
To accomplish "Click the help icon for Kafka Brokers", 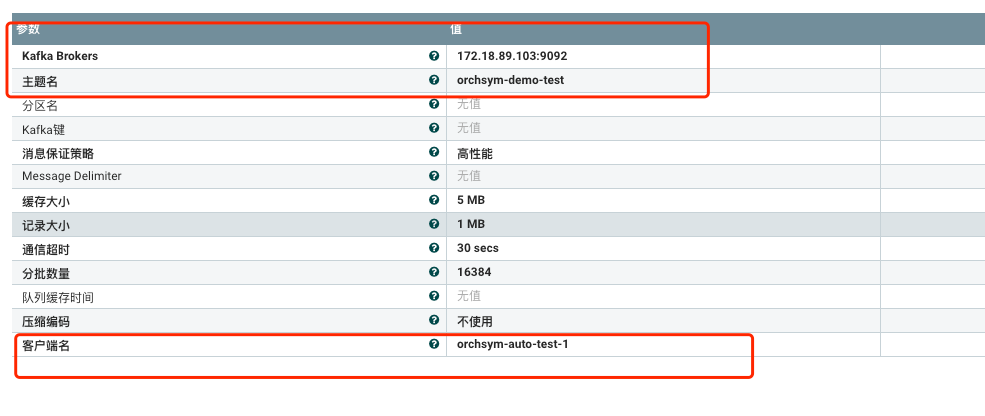I will [434, 56].
